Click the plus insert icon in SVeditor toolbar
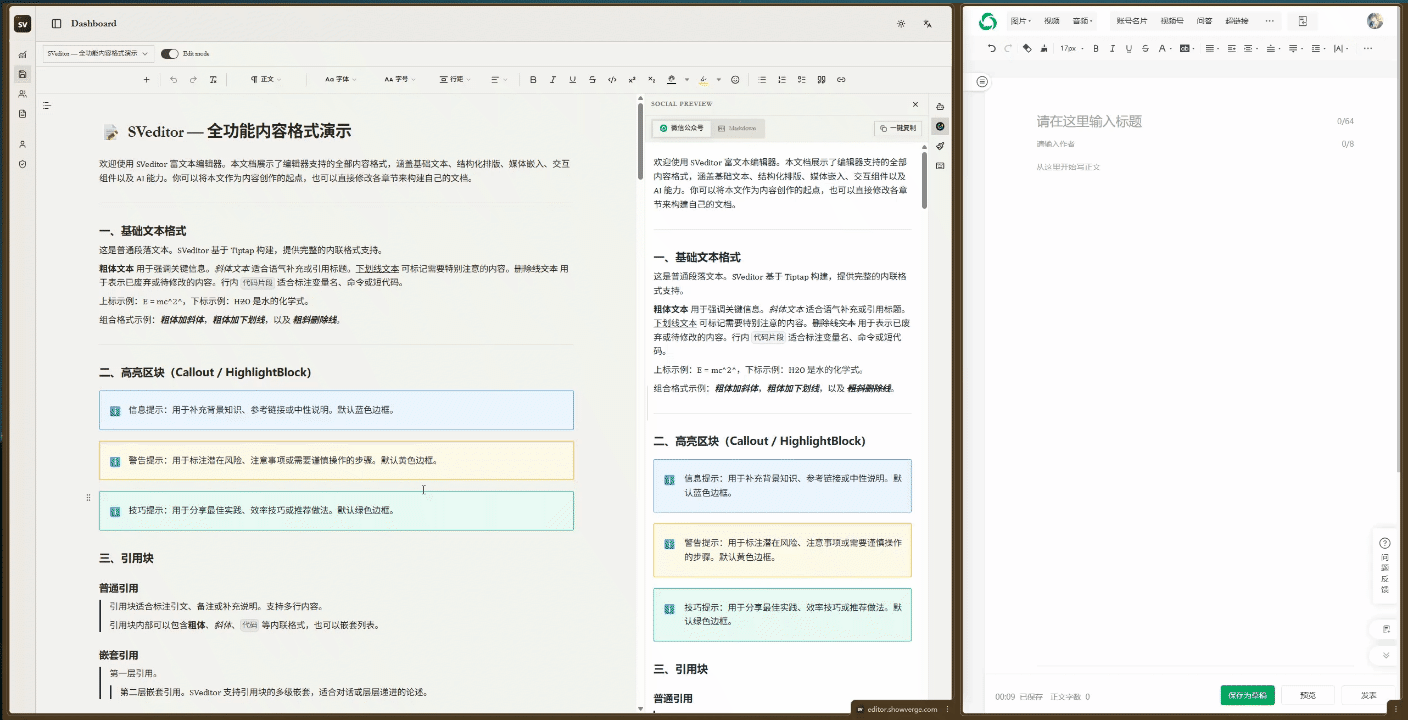The height and width of the screenshot is (720, 1408). [147, 79]
